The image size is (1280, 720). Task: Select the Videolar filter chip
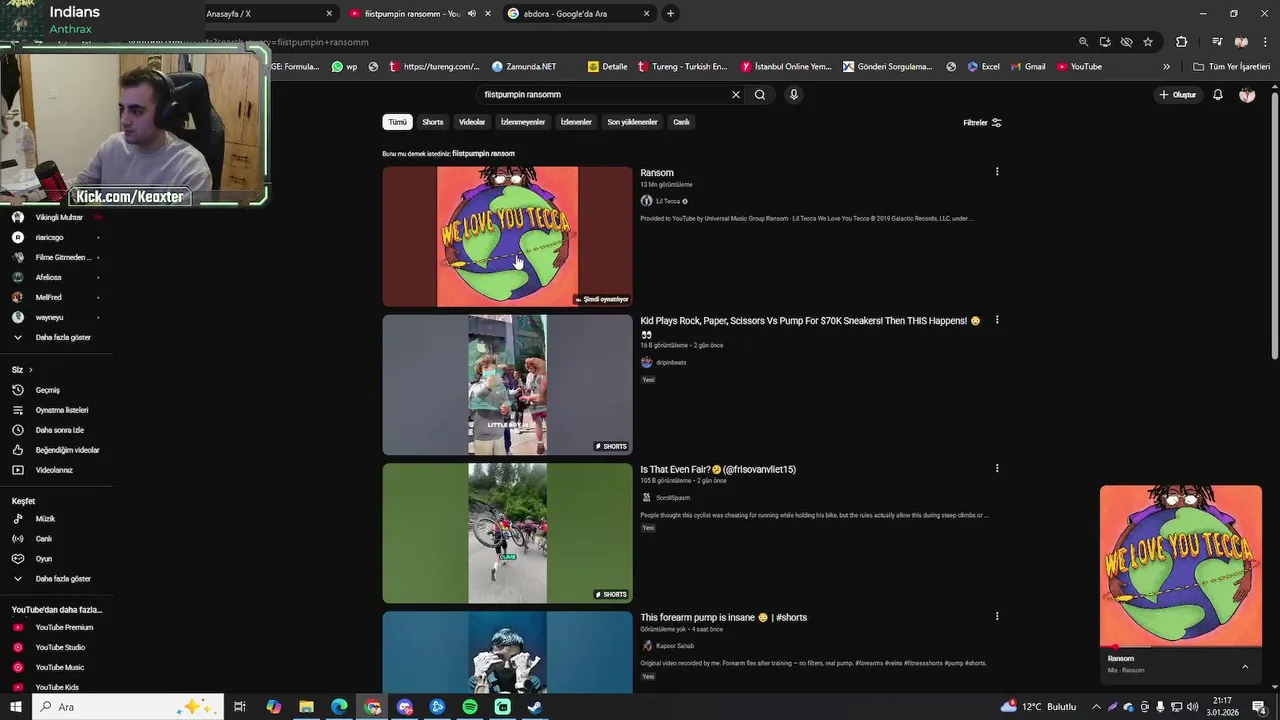click(472, 122)
